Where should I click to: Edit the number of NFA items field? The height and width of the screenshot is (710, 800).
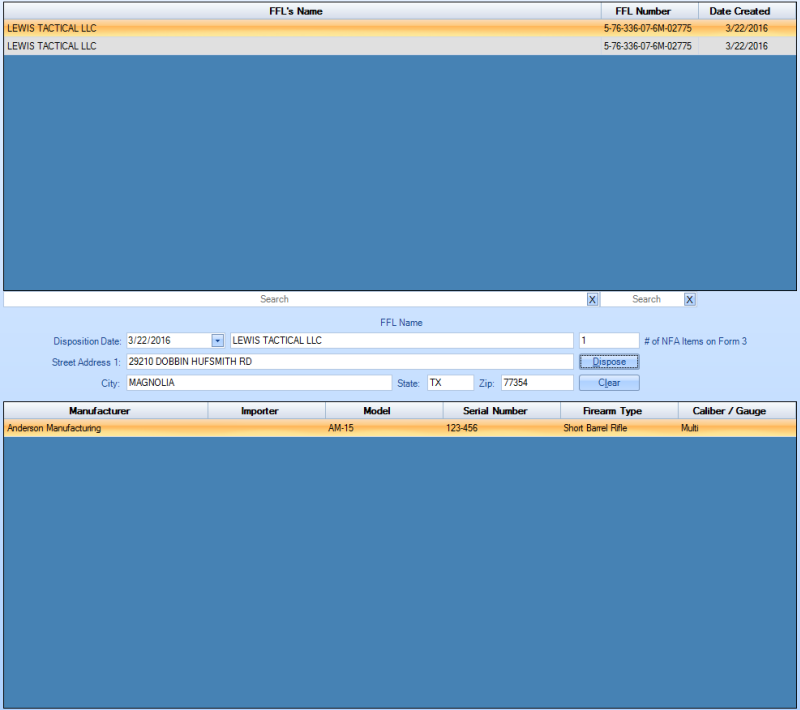tap(609, 341)
